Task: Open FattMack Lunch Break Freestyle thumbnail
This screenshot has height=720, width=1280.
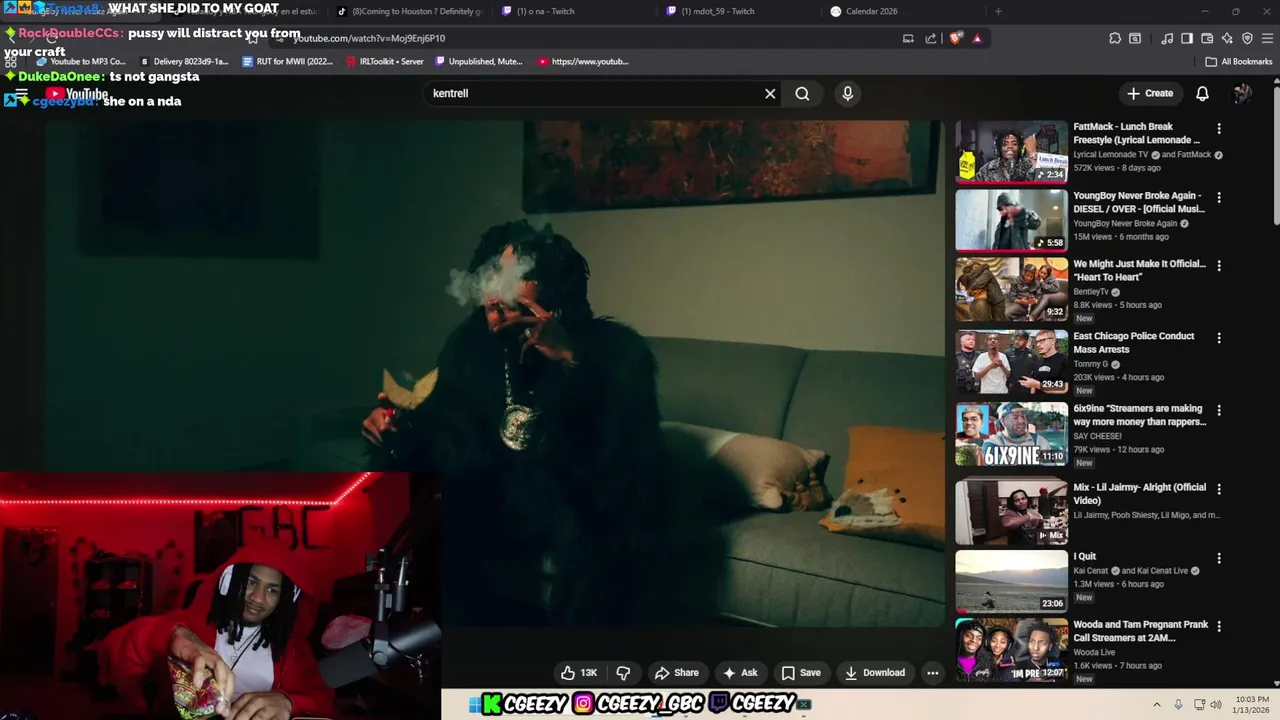Action: click(x=1012, y=152)
